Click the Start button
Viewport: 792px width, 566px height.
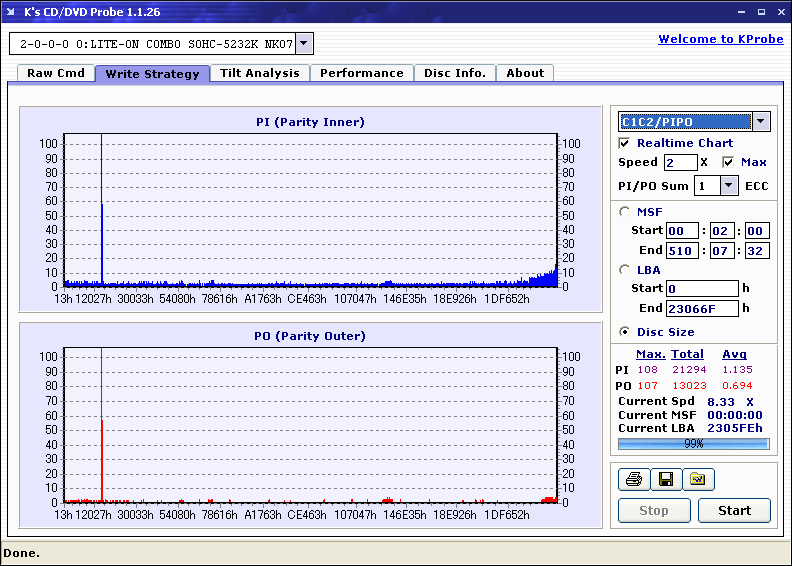coord(734,510)
